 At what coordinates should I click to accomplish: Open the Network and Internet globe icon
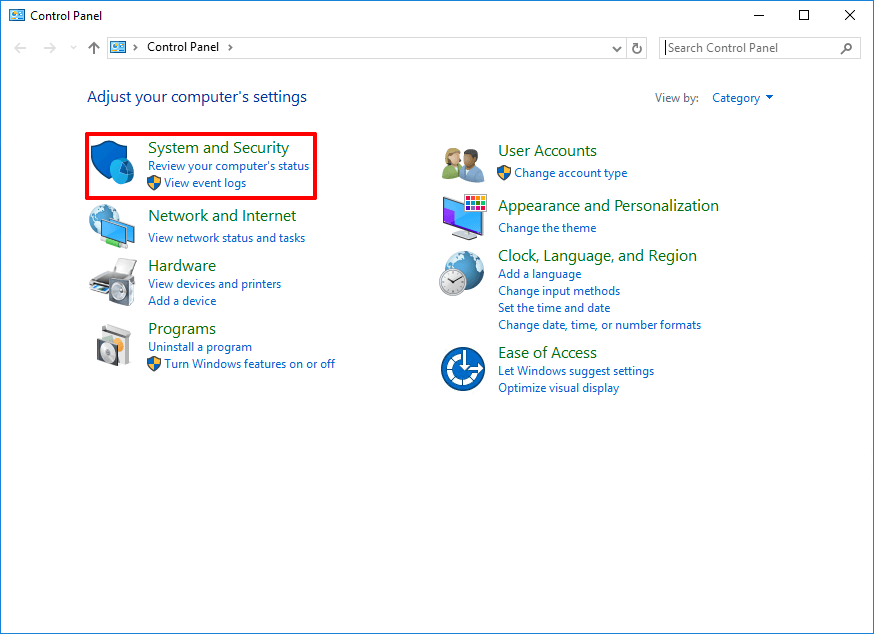click(112, 227)
